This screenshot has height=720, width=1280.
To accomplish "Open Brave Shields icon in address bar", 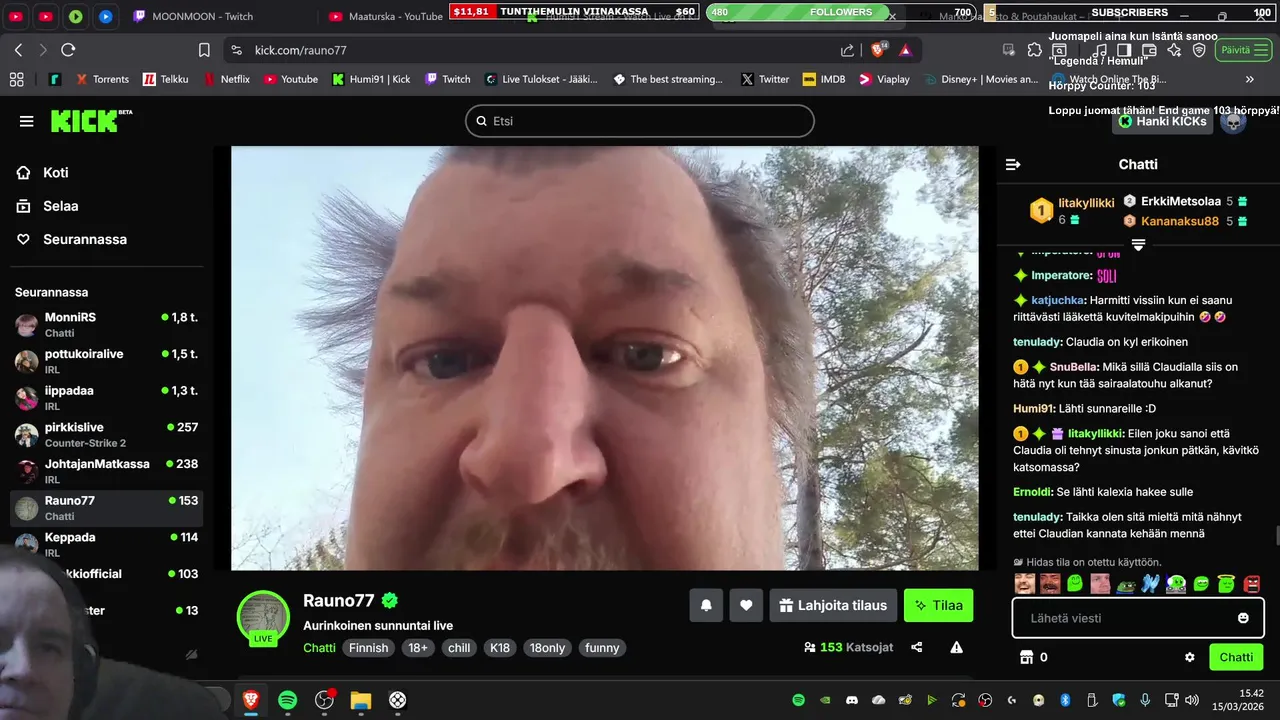I will click(880, 50).
